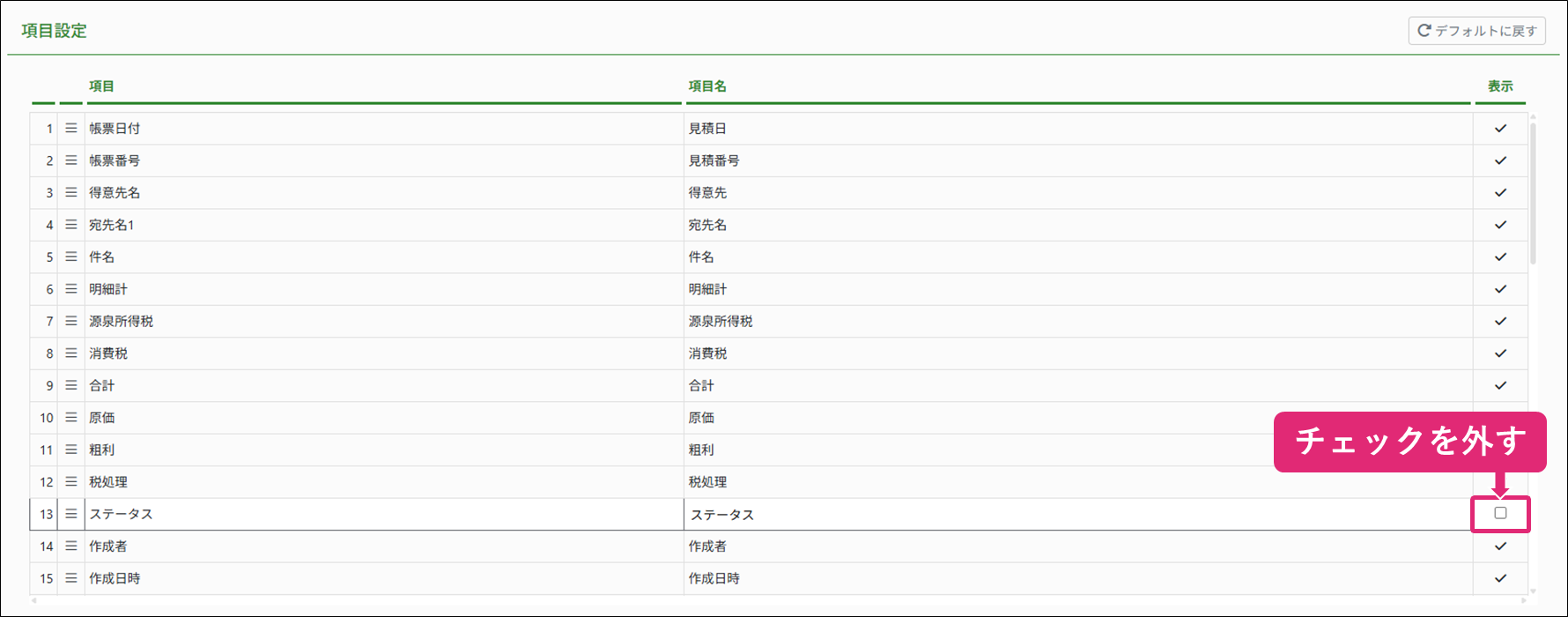Click drag handle icon for 粗利 row
The width and height of the screenshot is (1568, 617).
71,450
